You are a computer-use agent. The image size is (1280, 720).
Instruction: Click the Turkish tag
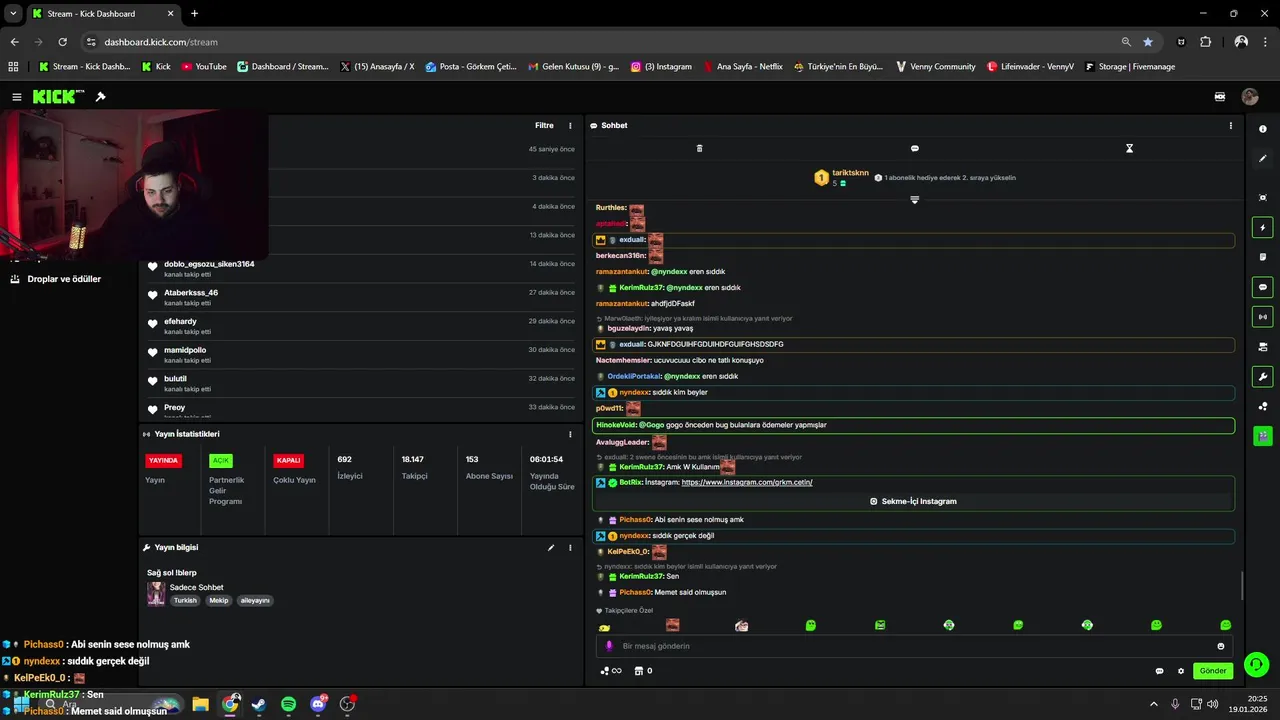[185, 601]
